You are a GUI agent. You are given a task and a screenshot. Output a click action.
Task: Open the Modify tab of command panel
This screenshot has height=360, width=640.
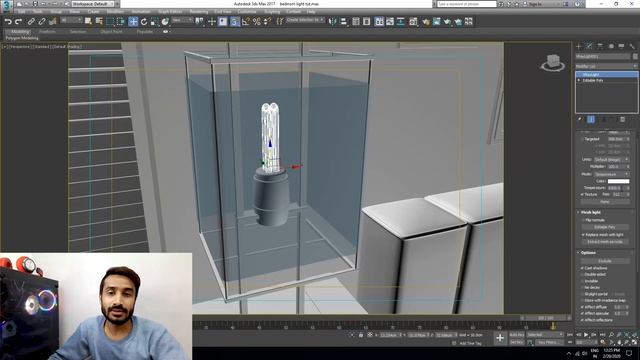[x=589, y=46]
